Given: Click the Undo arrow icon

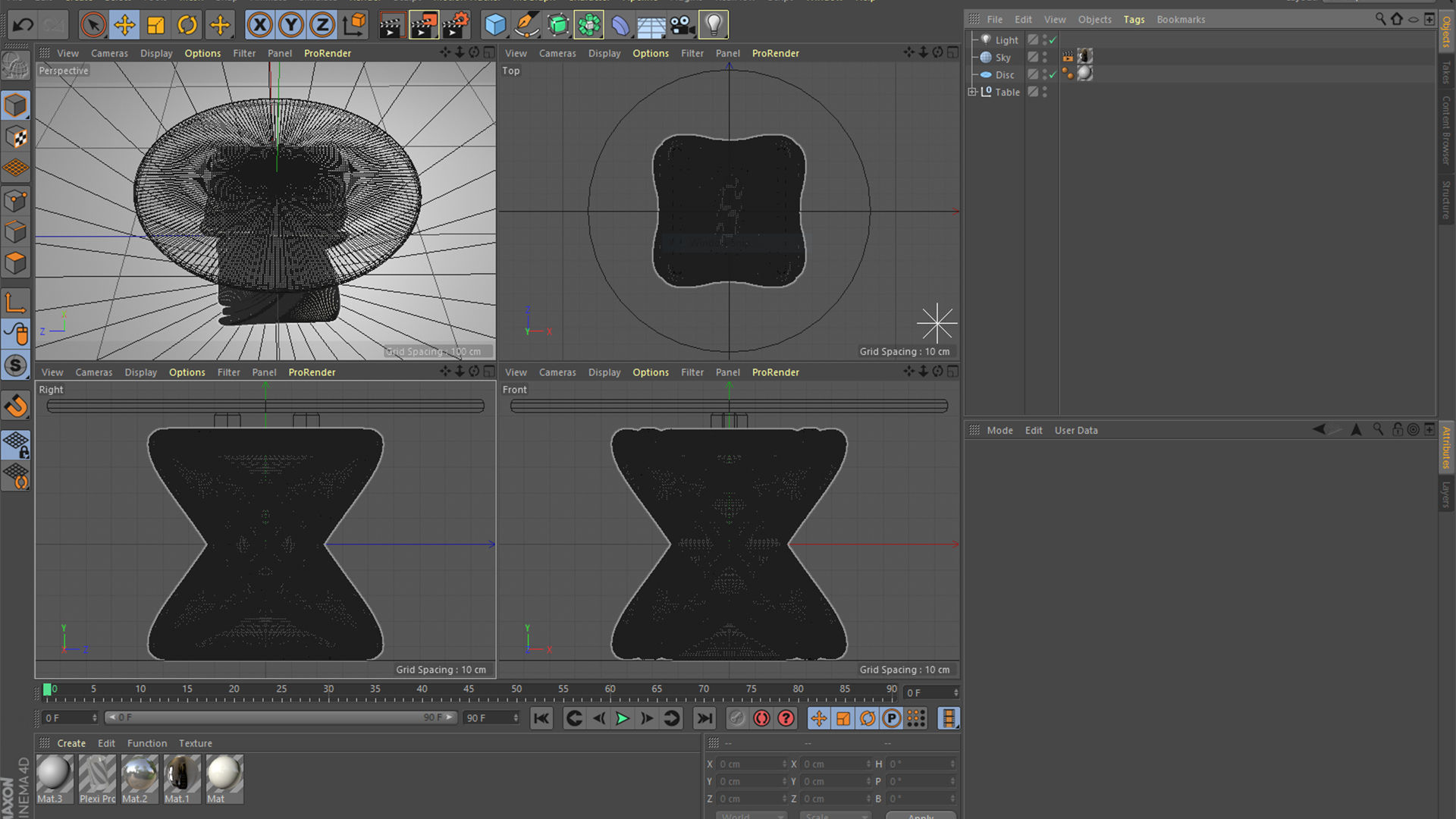Looking at the screenshot, I should pyautogui.click(x=23, y=25).
